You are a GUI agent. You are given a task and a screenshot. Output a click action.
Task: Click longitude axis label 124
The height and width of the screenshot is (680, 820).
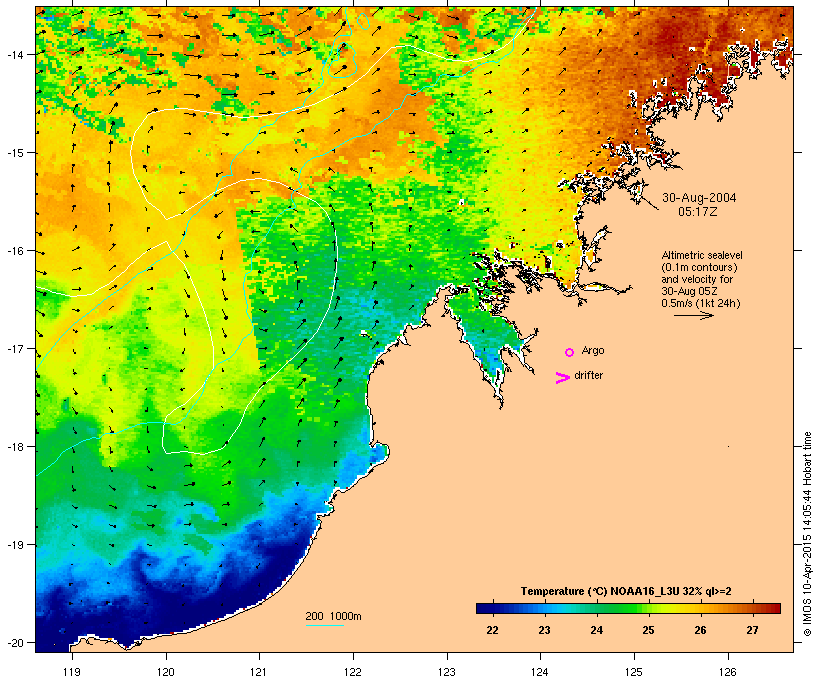(x=540, y=672)
